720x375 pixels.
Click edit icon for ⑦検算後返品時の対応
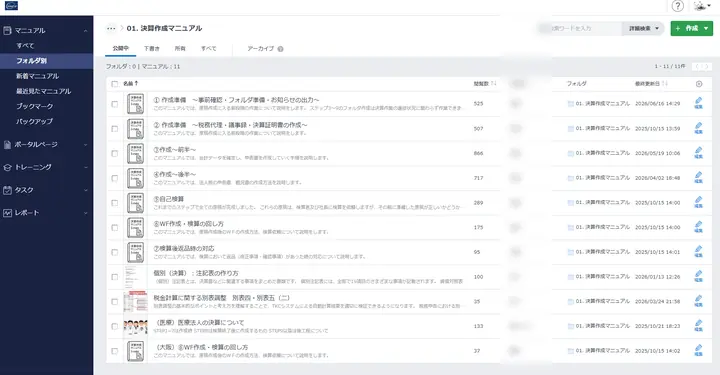(698, 252)
